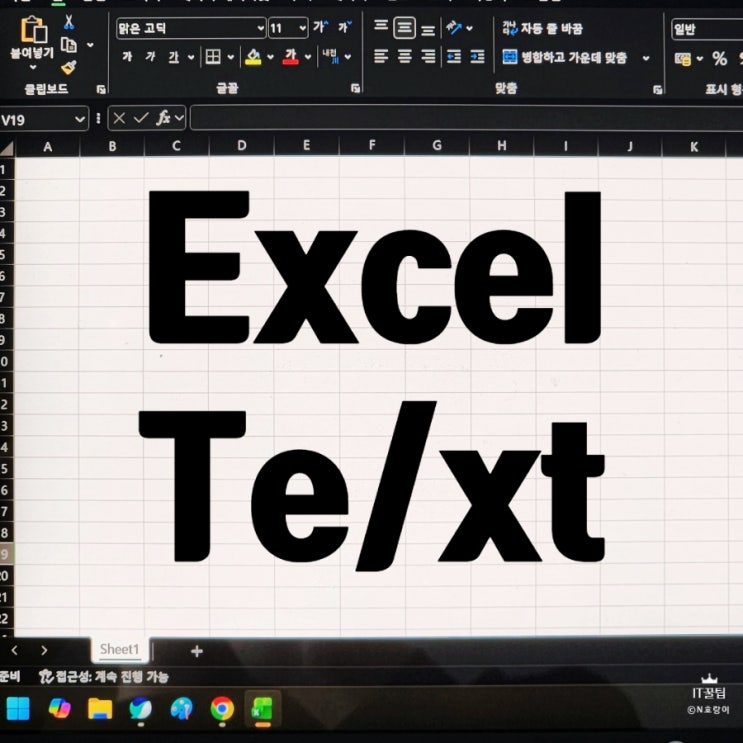Copy selection using the copy icon
Screen dimensions: 743x743
69,45
